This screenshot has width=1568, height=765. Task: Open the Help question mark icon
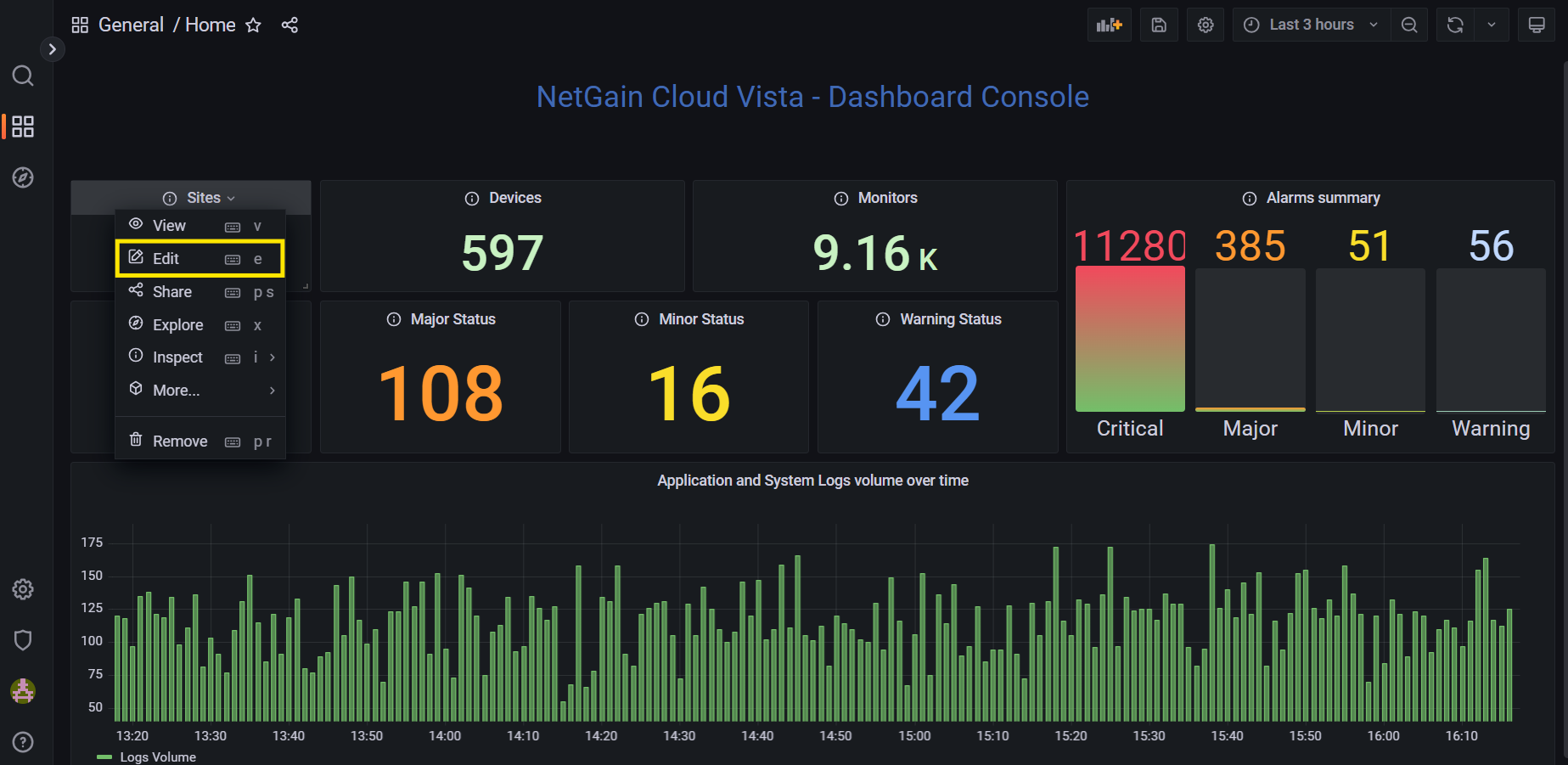23,742
